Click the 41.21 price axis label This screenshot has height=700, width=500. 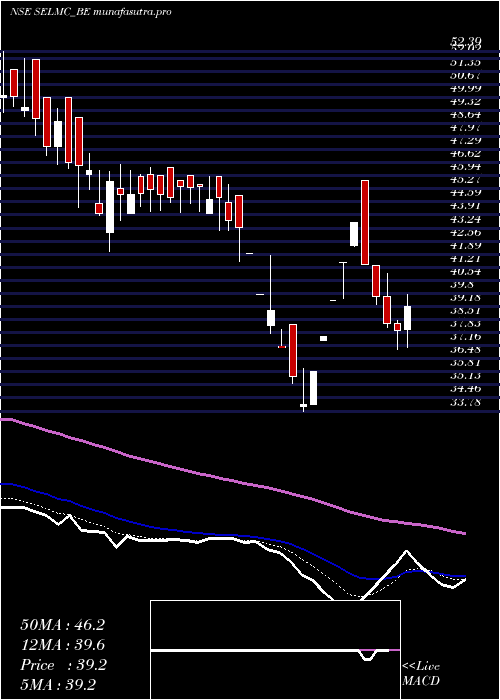[464, 258]
